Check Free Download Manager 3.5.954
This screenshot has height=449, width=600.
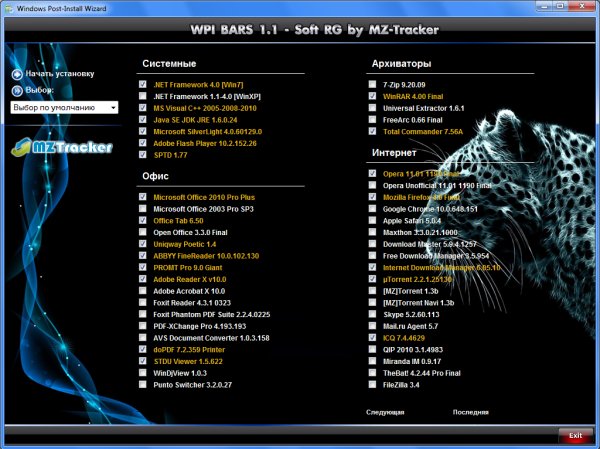coord(372,255)
